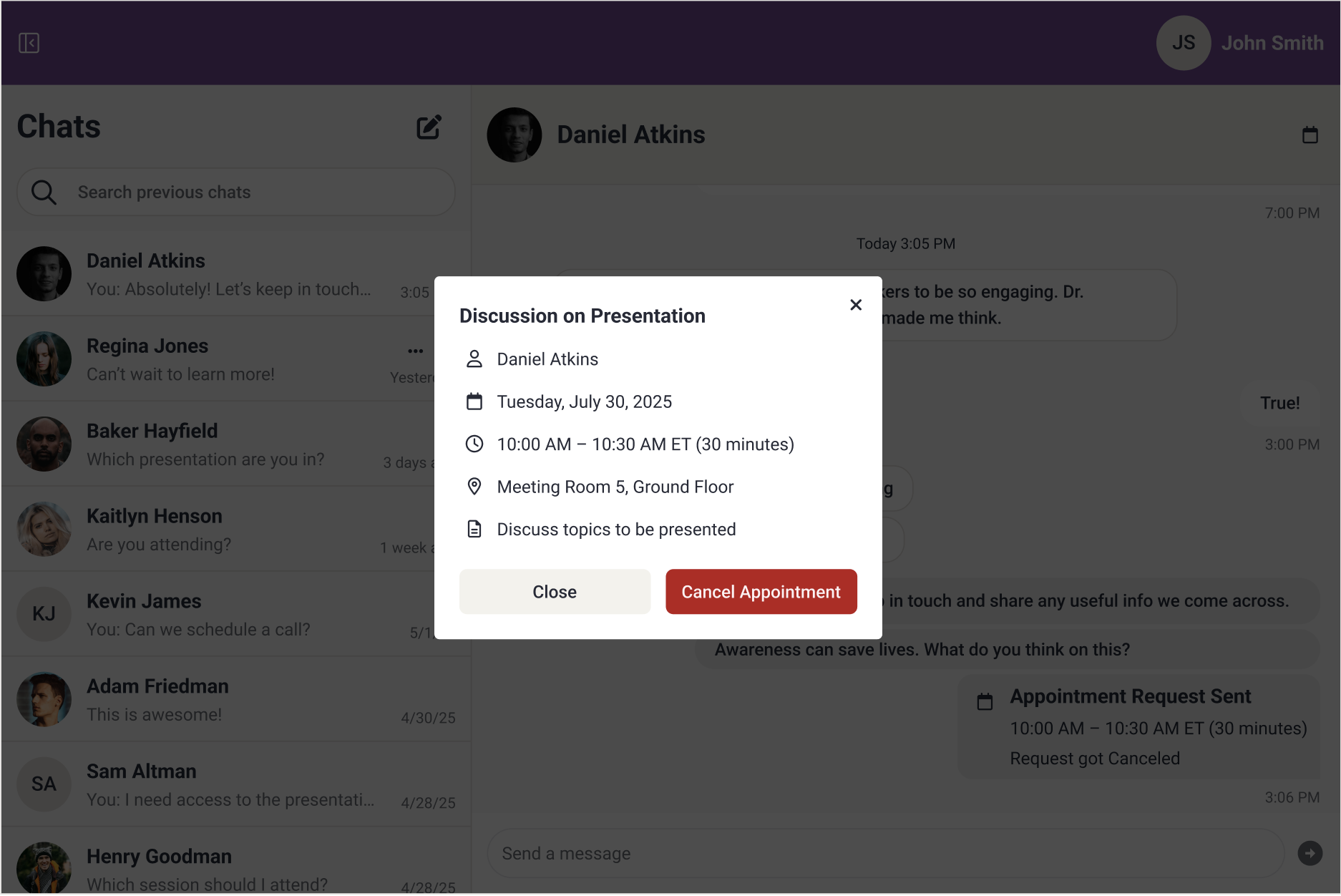
Task: Open the three-dot menu on Regina Jones chat
Action: coord(415,351)
